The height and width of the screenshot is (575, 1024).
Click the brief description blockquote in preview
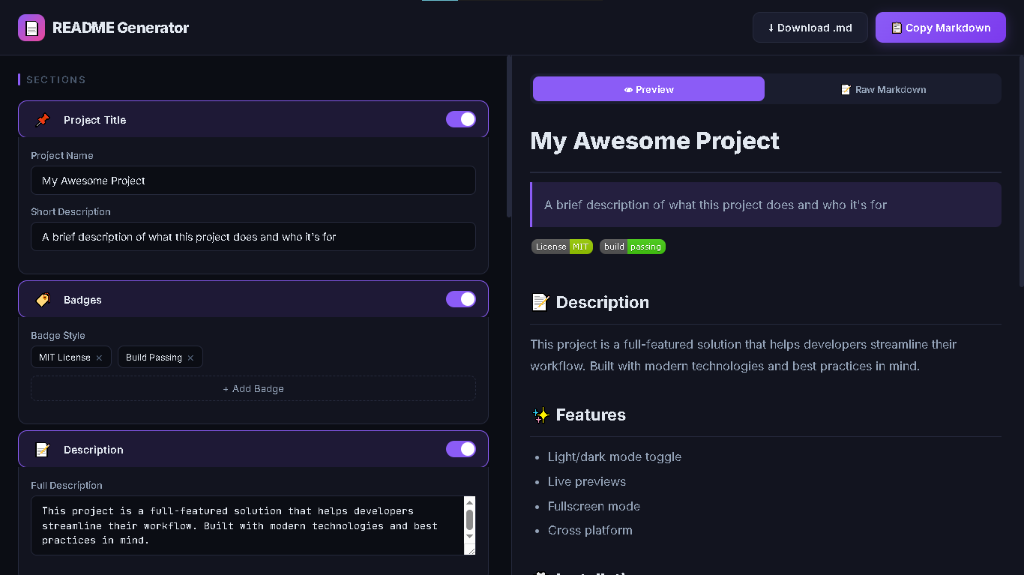click(765, 205)
